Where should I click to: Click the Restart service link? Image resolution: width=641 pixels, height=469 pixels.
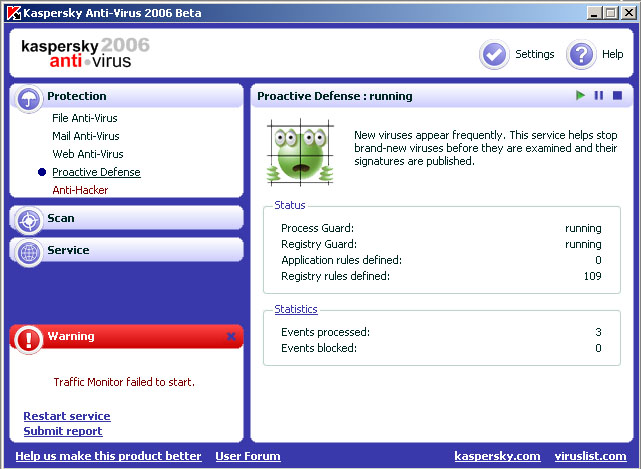(67, 416)
